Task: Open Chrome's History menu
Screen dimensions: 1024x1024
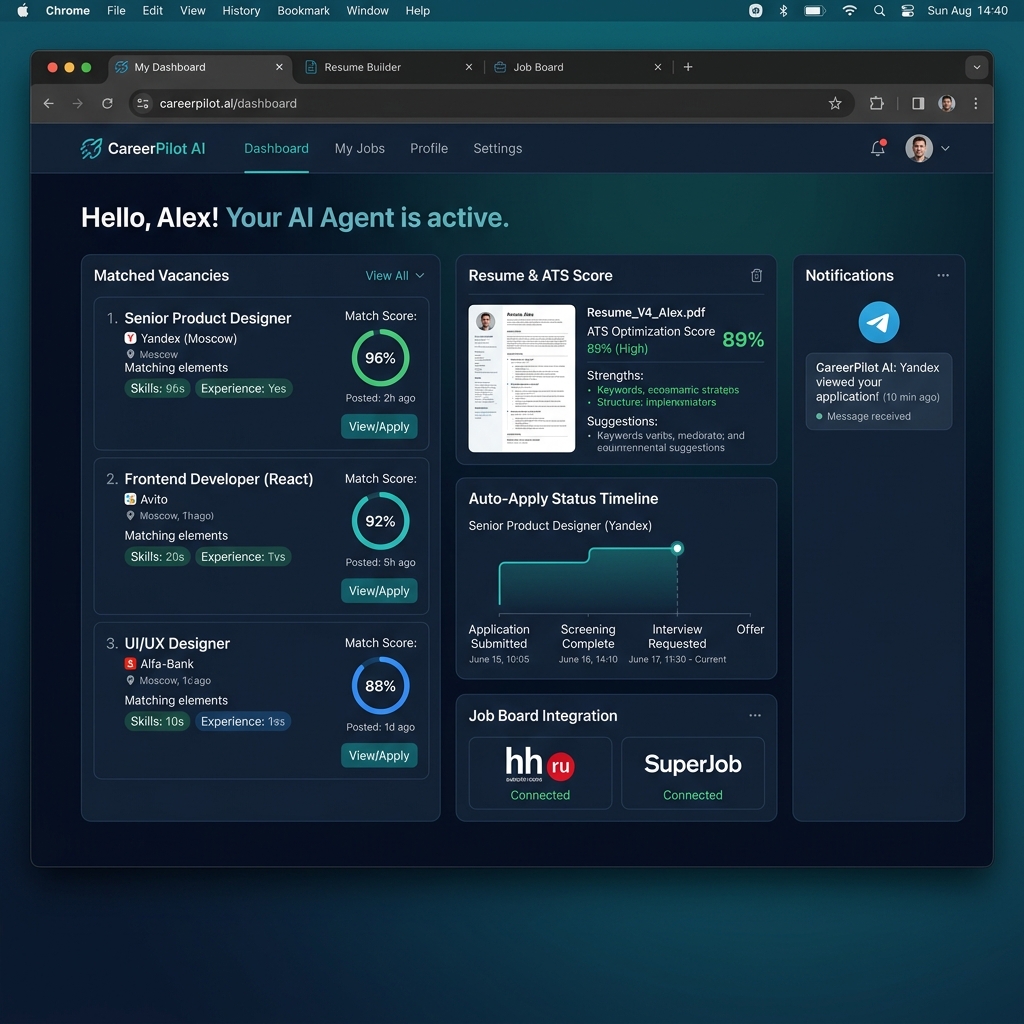Action: pyautogui.click(x=241, y=10)
